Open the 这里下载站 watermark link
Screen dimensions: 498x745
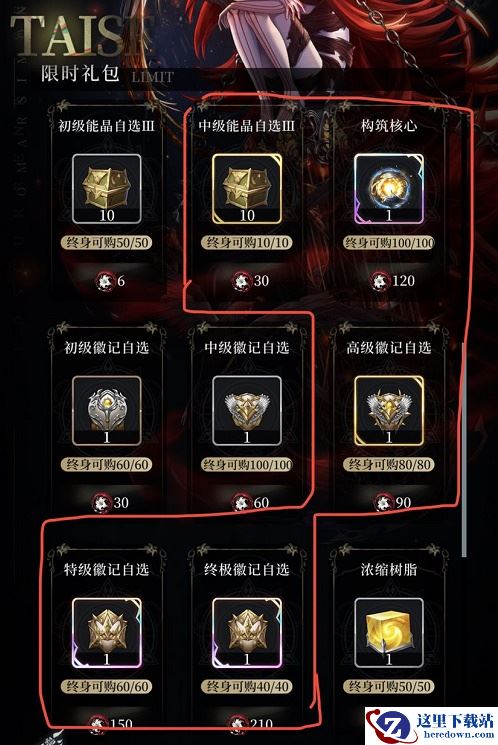431,726
